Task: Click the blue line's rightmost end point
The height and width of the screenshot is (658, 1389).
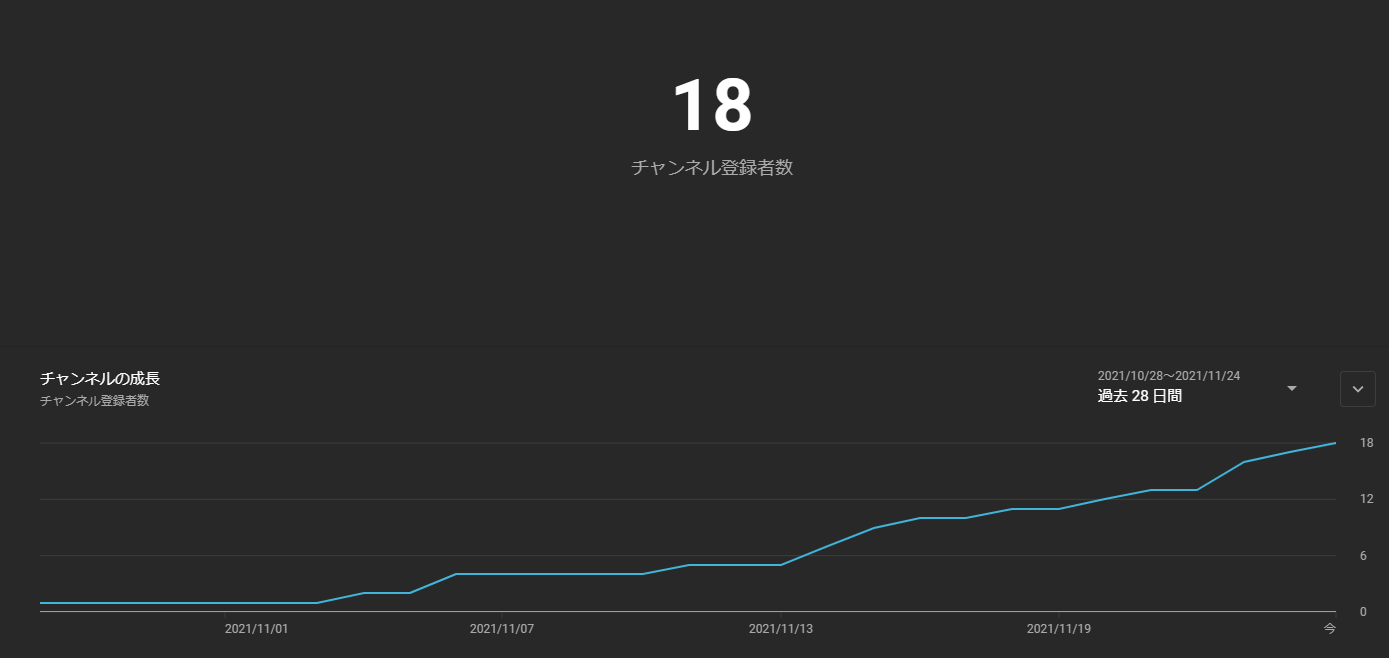Action: 1335,443
